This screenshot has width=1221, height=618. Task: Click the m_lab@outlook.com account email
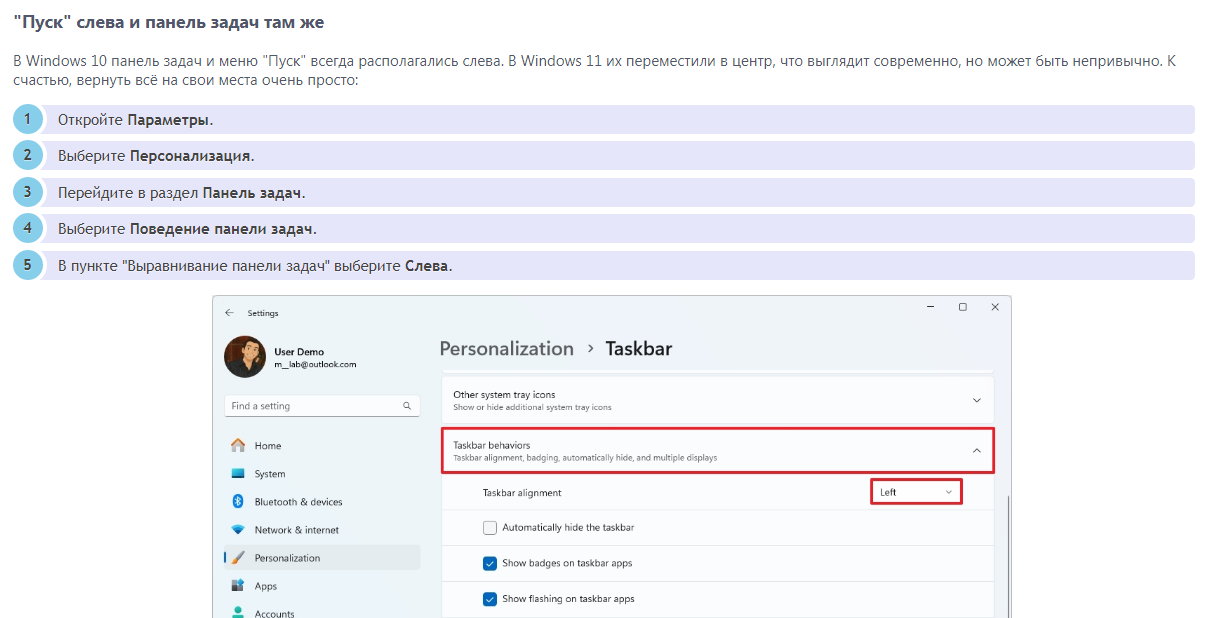(315, 365)
